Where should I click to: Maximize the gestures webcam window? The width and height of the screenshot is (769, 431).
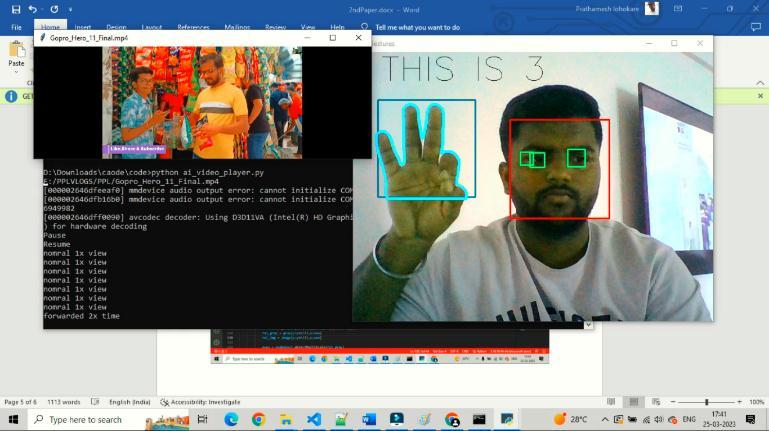674,44
